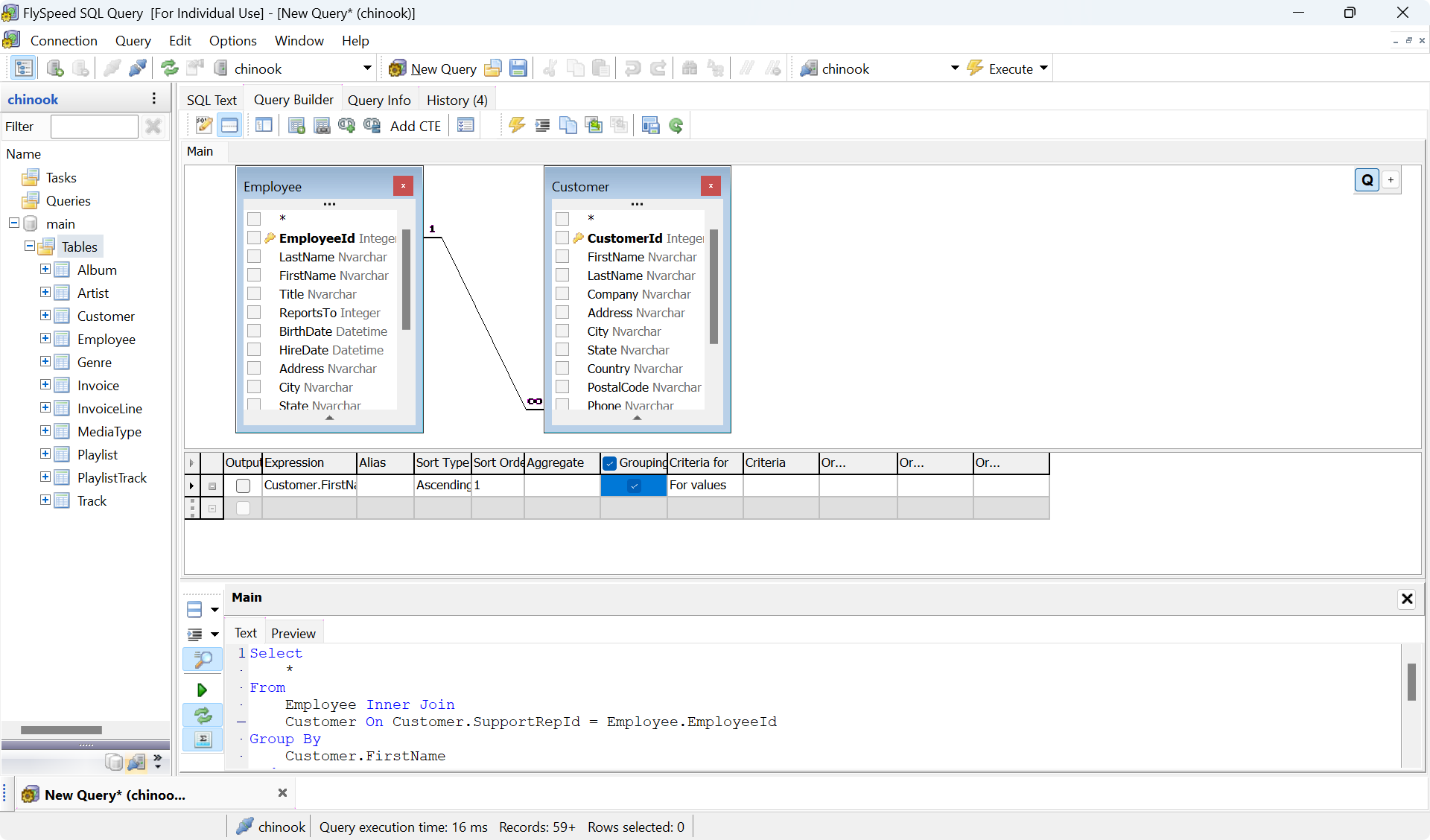Click the Filter input field
This screenshot has height=840, width=1430.
(95, 127)
